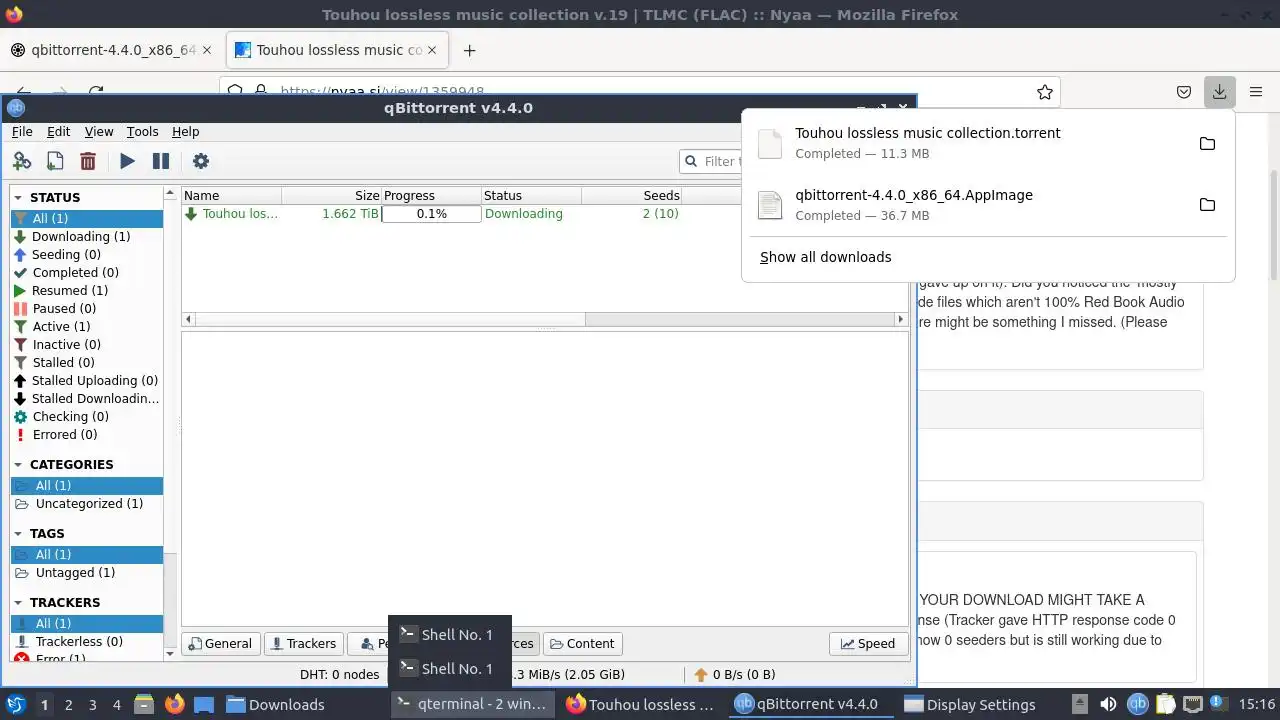Delete torrent using the trash icon

tap(88, 161)
